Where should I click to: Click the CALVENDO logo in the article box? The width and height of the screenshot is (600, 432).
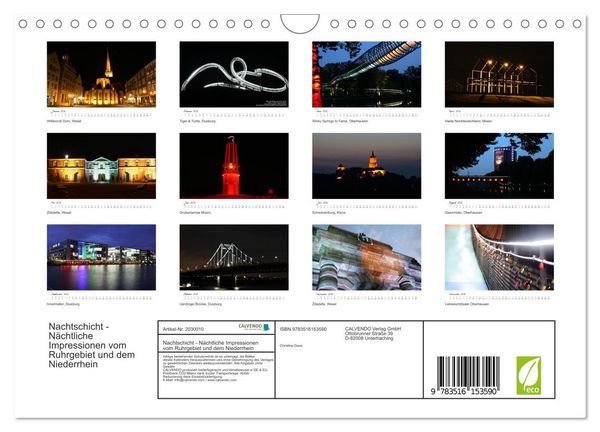click(x=254, y=327)
